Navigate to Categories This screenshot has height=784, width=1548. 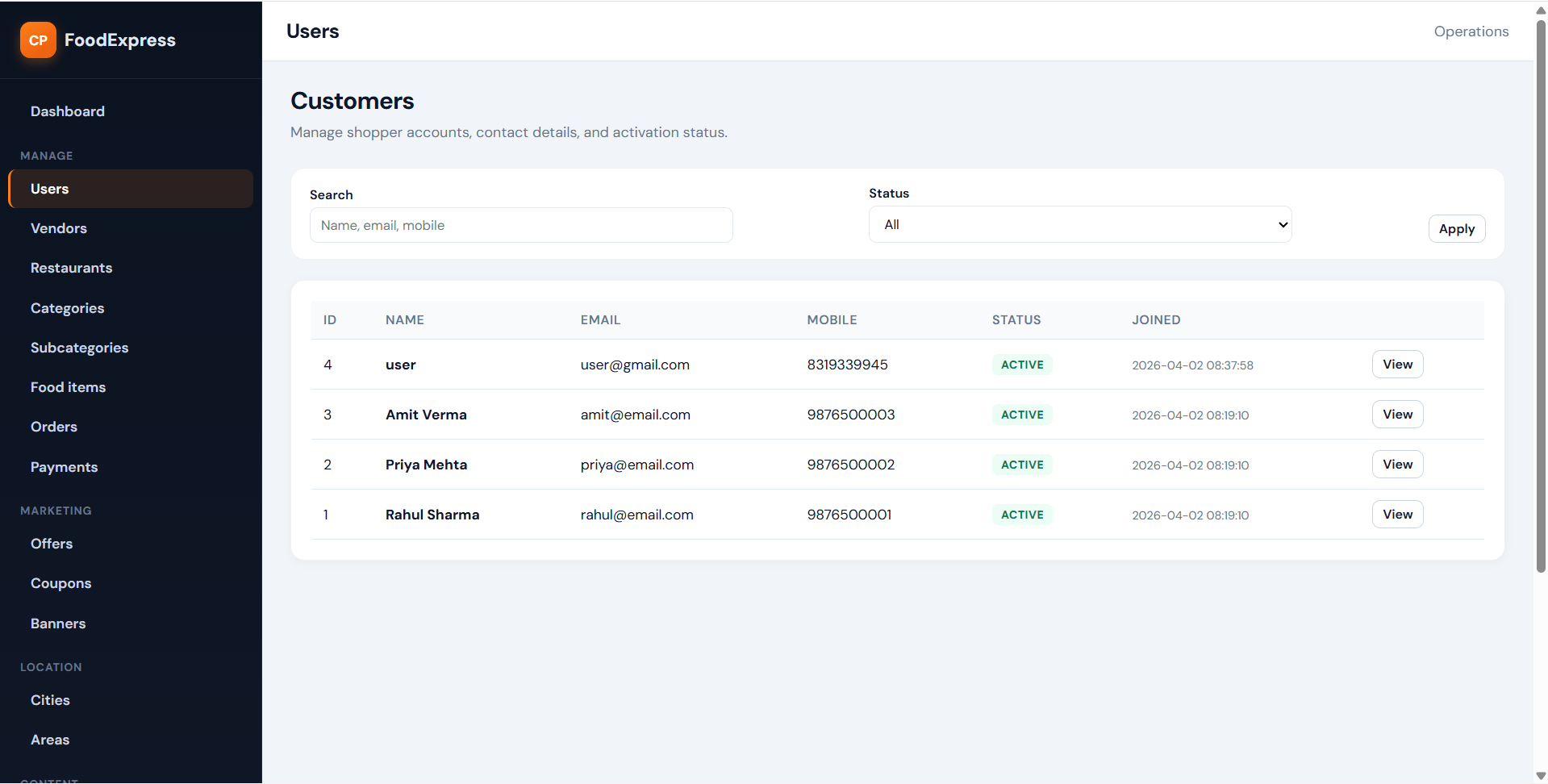coord(67,308)
